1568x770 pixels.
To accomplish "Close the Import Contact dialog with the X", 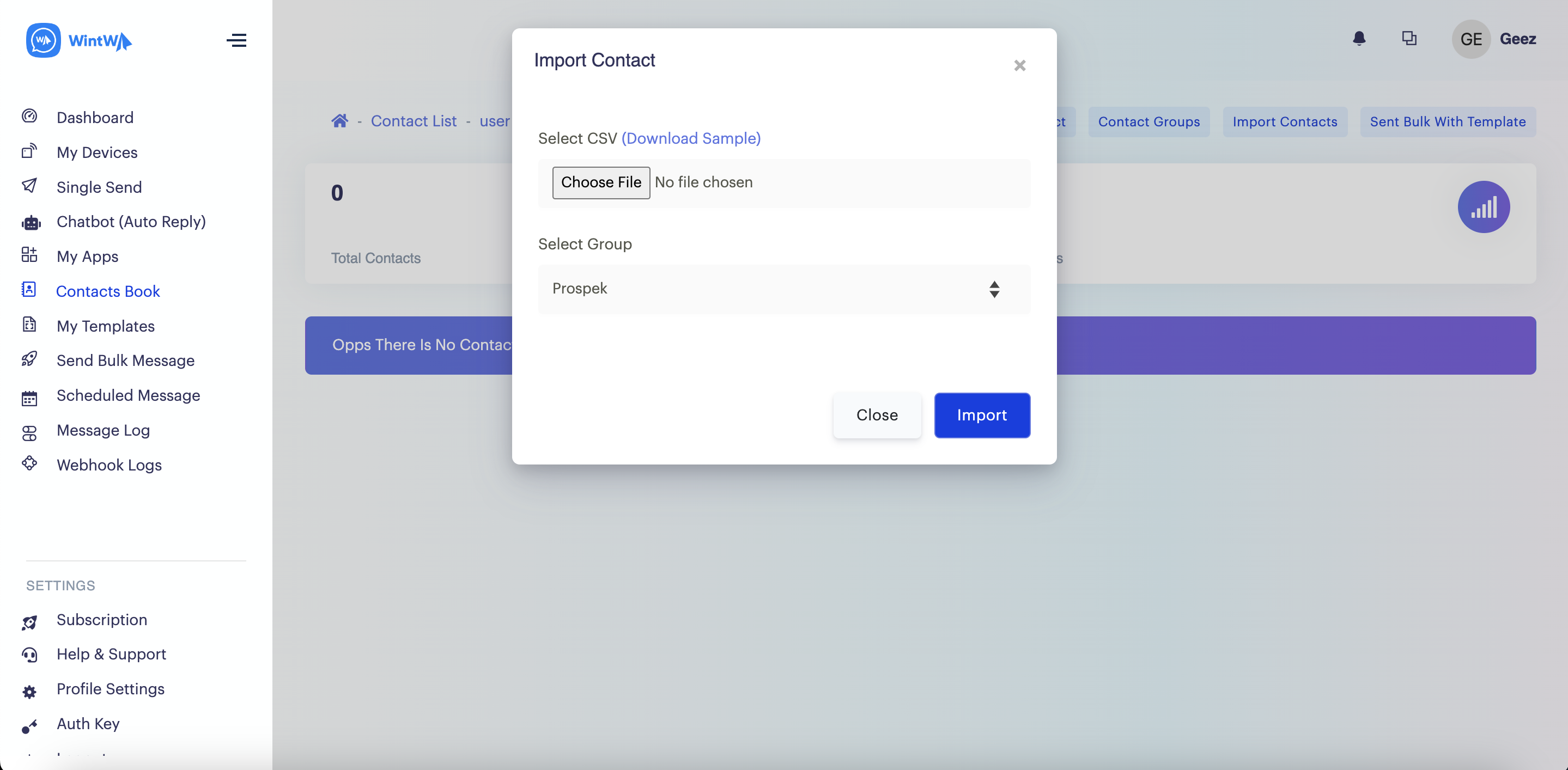I will [1019, 66].
